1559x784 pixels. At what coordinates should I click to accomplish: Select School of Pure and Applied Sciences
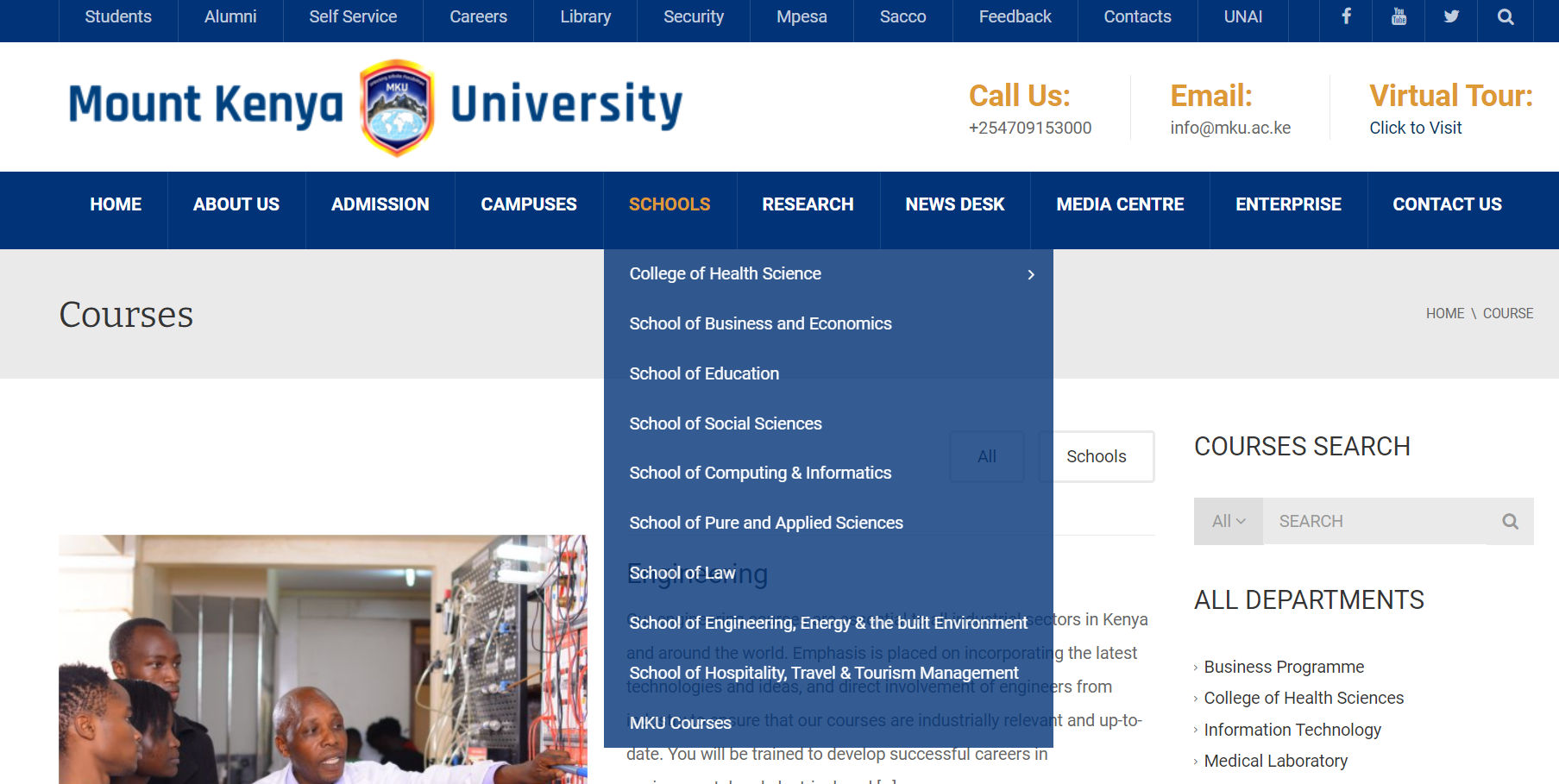point(766,523)
